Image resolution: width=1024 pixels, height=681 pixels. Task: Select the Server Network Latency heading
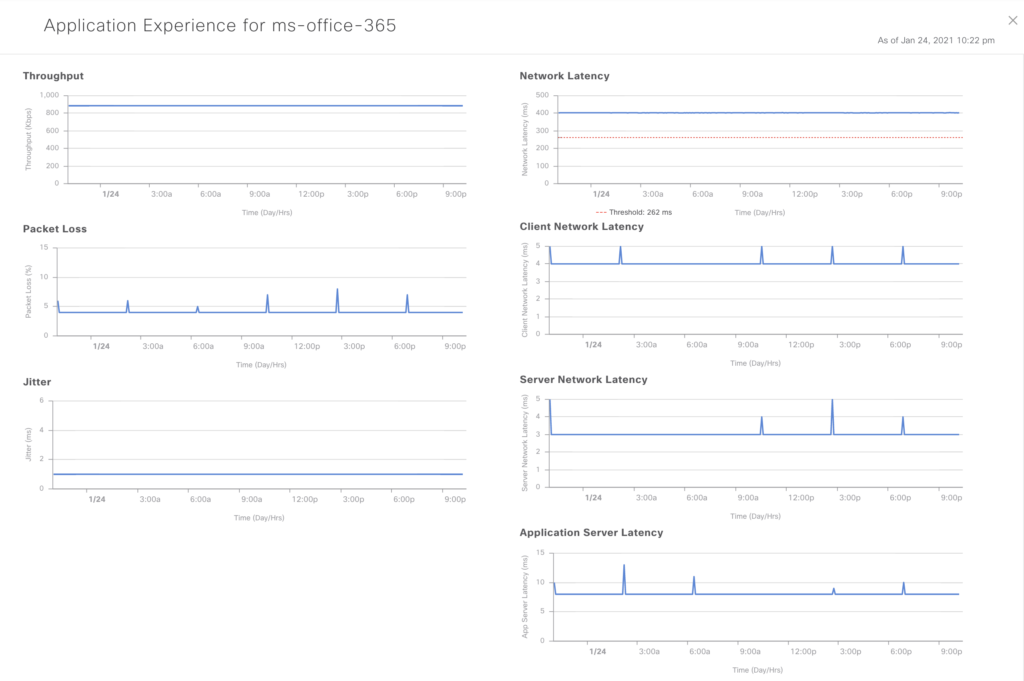pos(583,380)
